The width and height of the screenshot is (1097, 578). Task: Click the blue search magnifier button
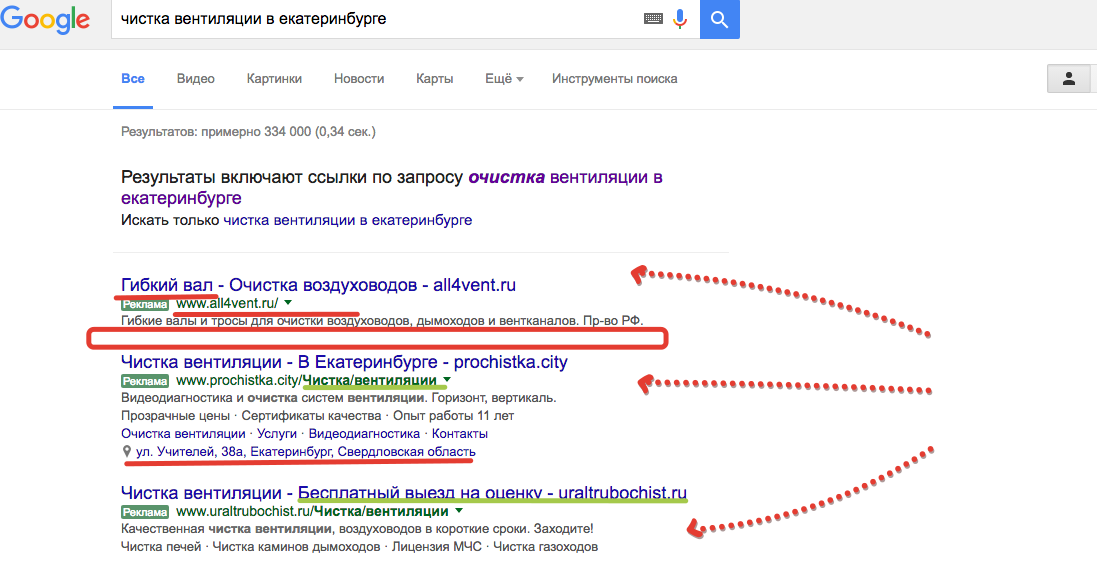tap(720, 19)
